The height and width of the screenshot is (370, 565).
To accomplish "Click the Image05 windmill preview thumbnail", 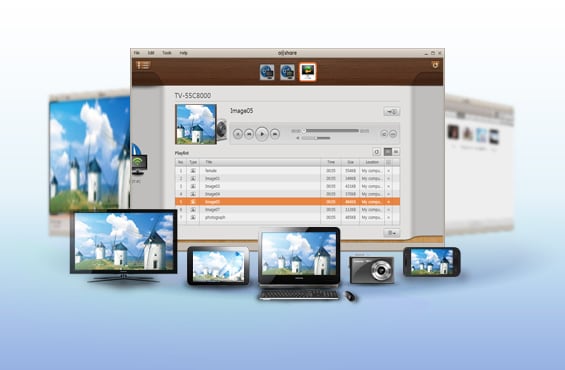I will coord(196,124).
